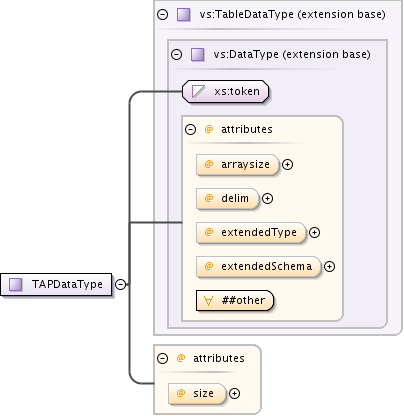The image size is (404, 416).
Task: Click the @ icon on delim
Action: (x=209, y=198)
